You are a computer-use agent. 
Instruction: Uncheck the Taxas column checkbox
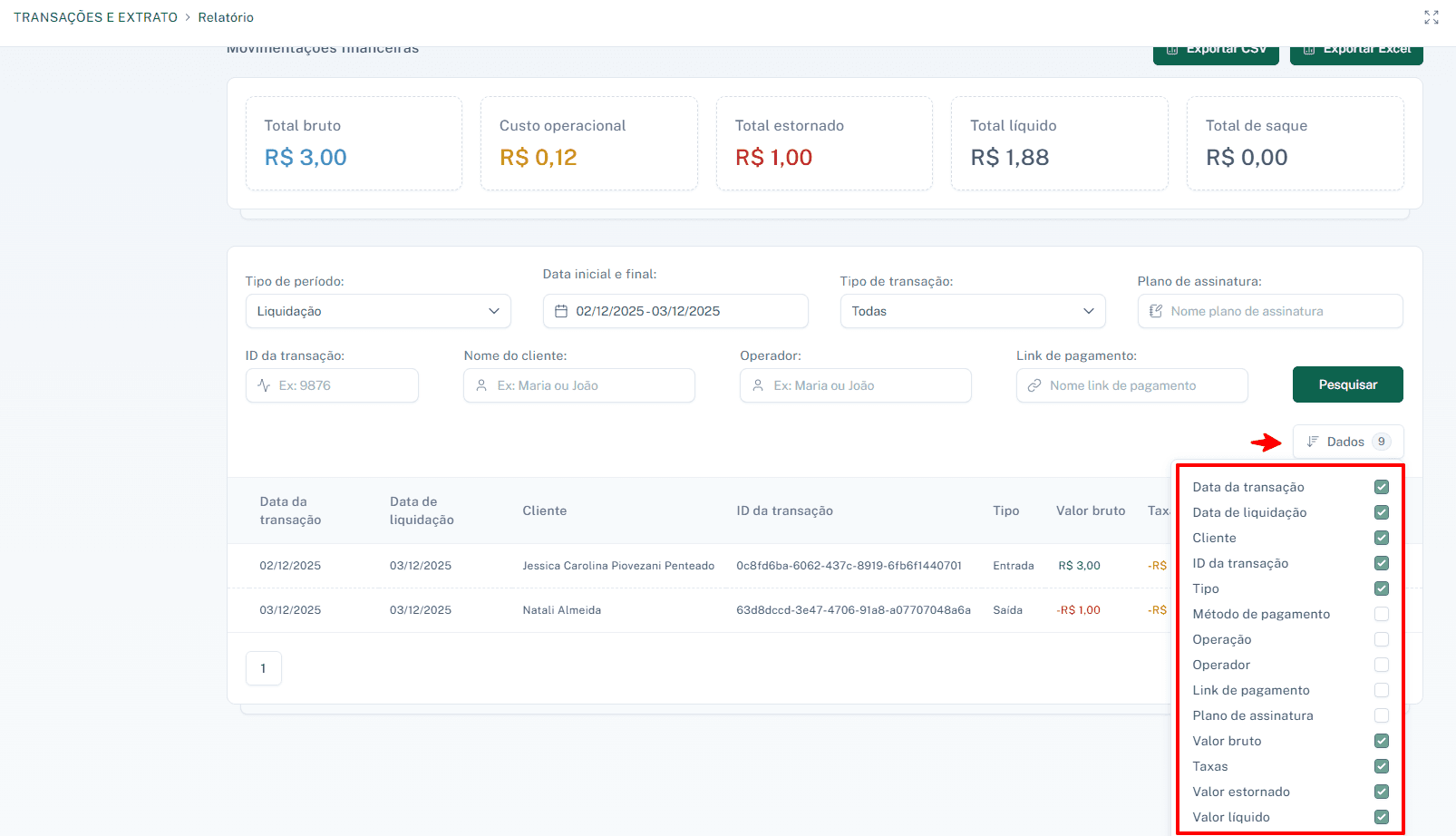(1381, 766)
